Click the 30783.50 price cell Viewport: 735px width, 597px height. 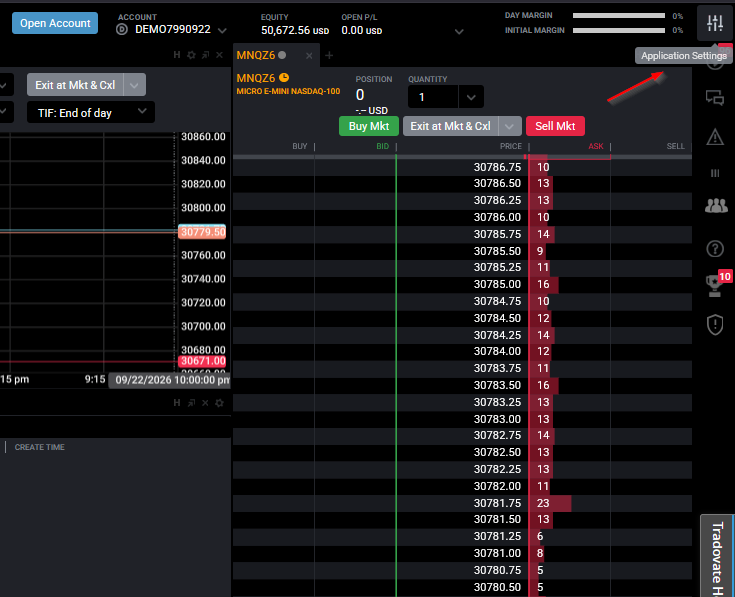click(497, 385)
